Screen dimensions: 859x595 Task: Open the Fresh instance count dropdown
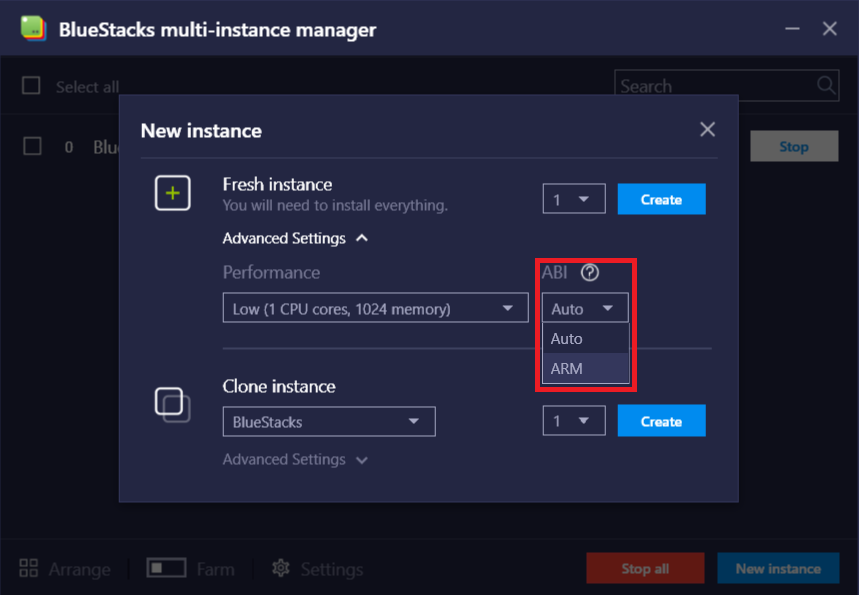click(574, 199)
